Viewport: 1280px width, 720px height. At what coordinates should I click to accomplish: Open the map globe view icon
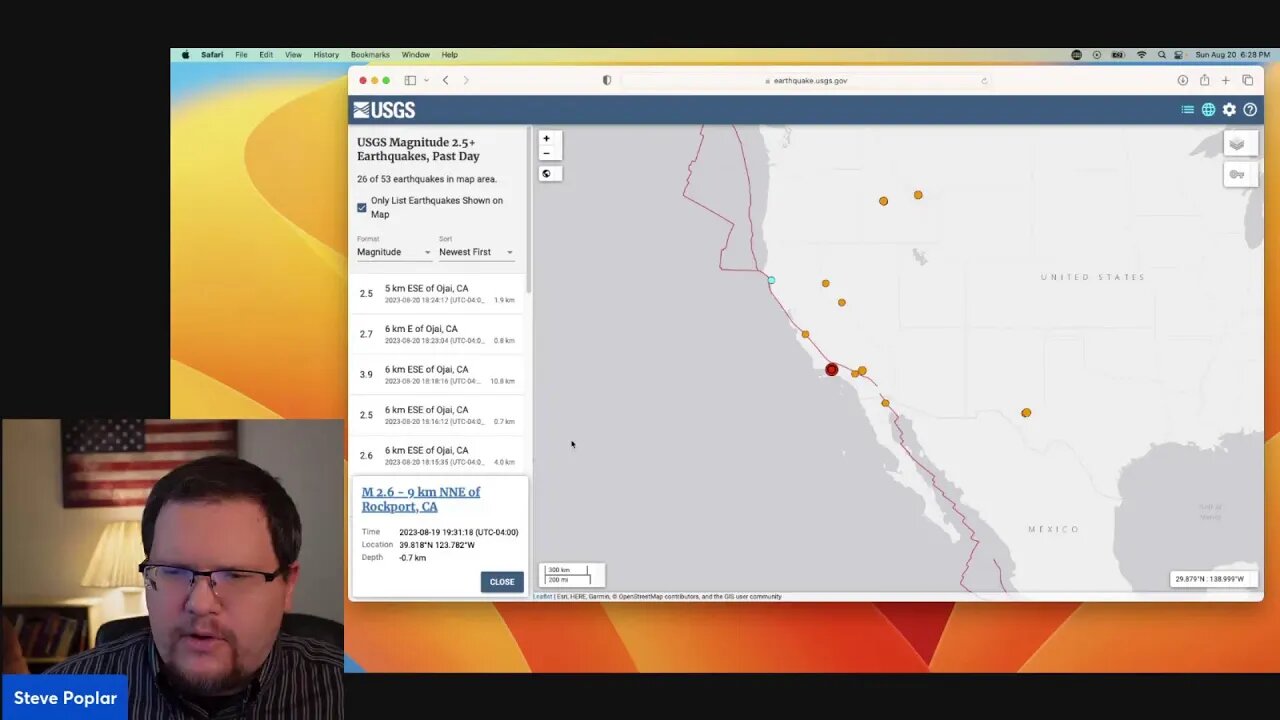1208,110
